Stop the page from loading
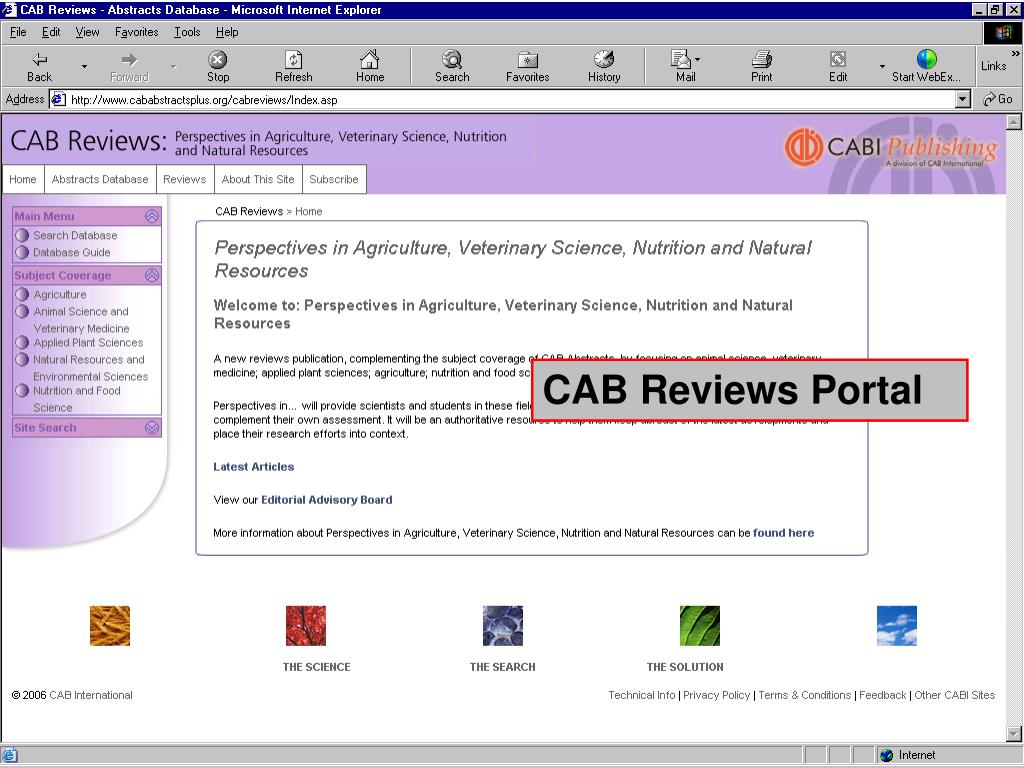Image resolution: width=1024 pixels, height=768 pixels. [217, 67]
